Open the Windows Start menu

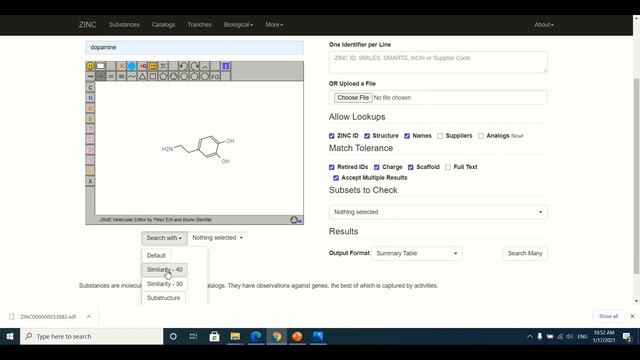10,336
